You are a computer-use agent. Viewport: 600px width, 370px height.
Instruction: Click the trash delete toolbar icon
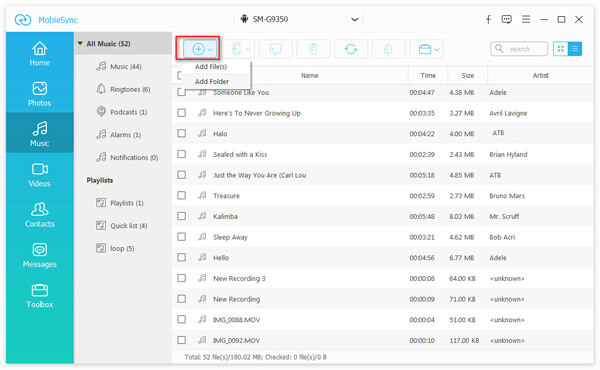313,49
